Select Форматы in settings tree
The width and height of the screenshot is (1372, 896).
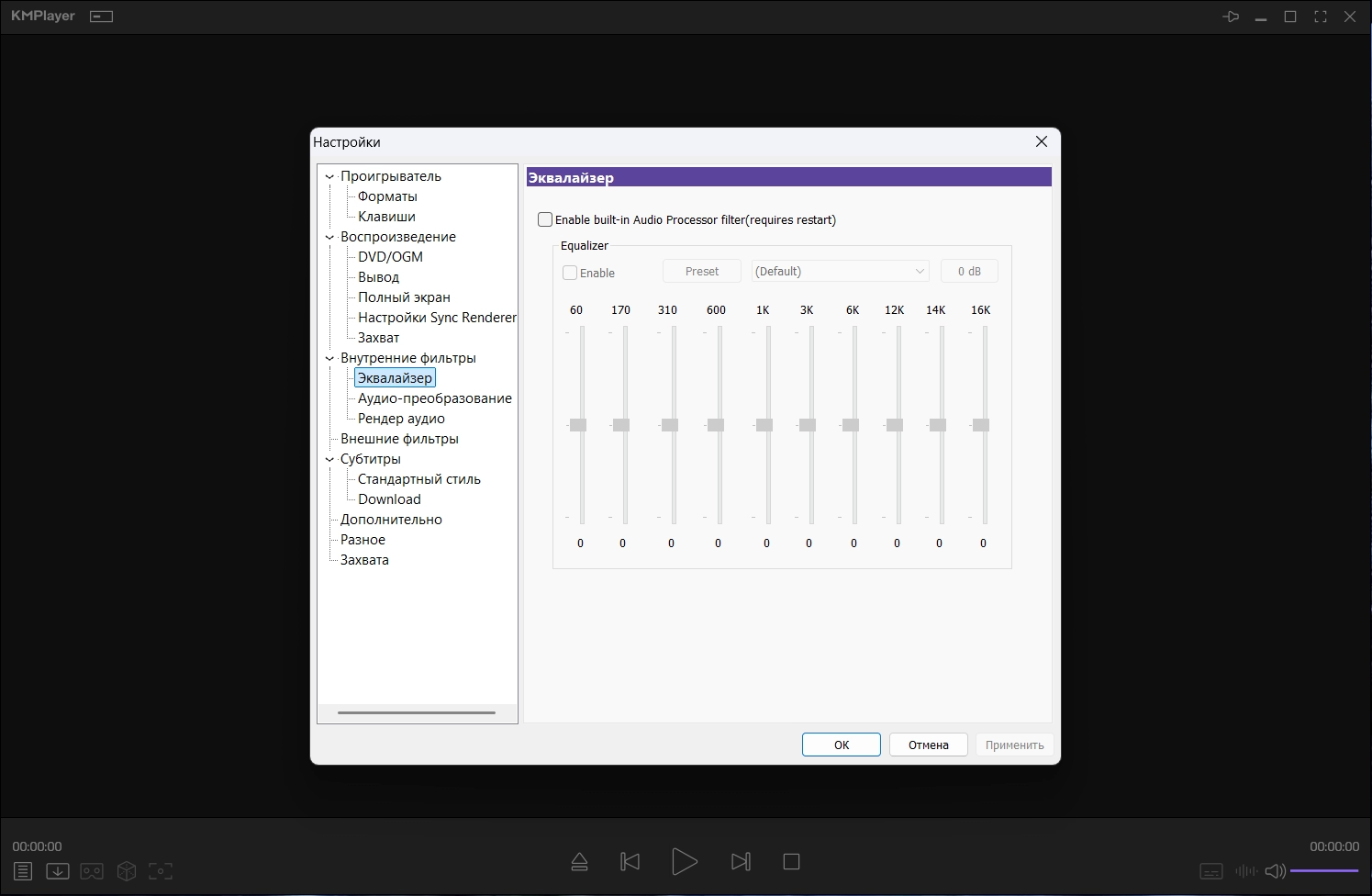click(x=387, y=196)
